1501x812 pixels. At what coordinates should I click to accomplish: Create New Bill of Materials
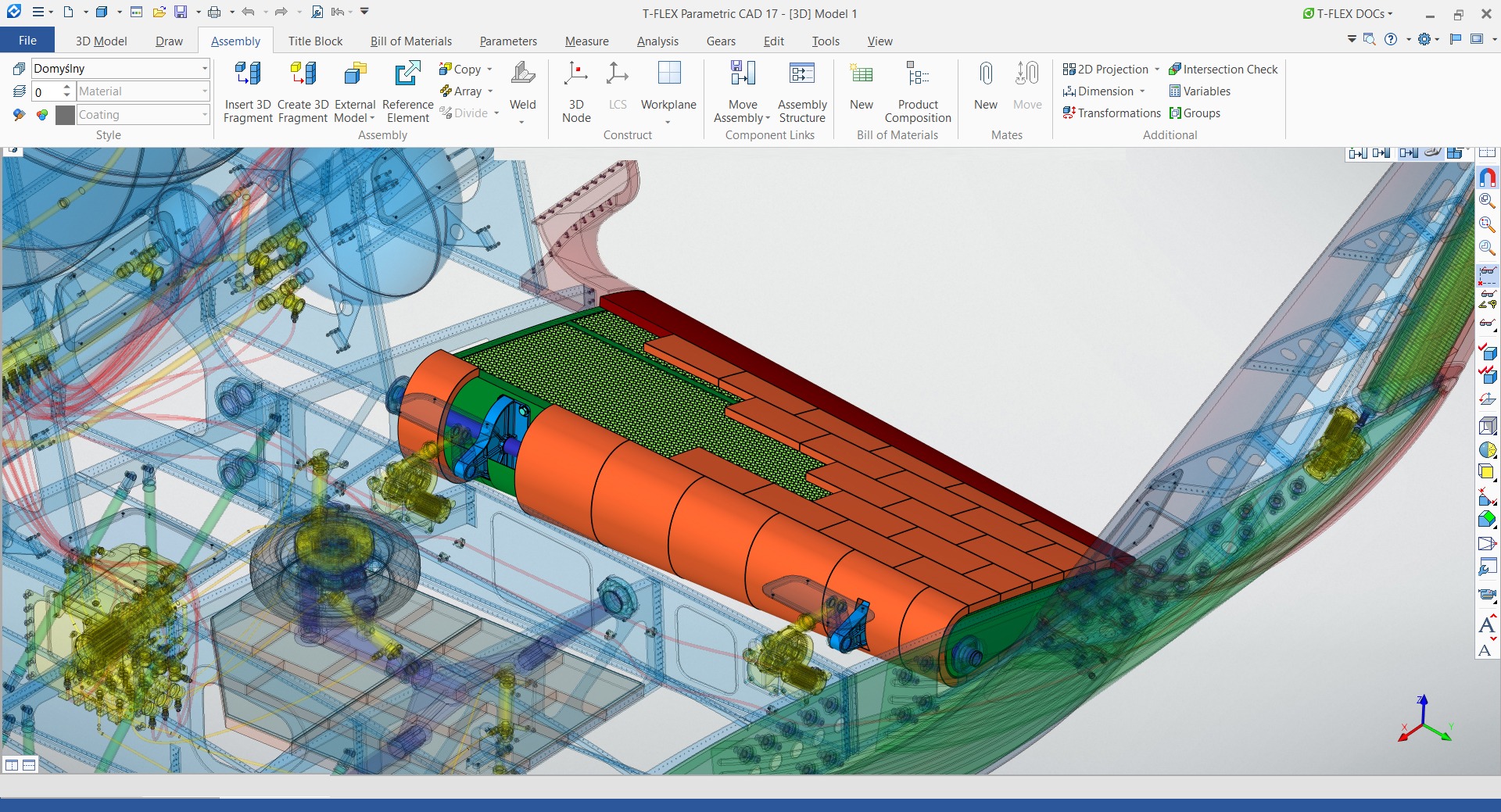(862, 86)
